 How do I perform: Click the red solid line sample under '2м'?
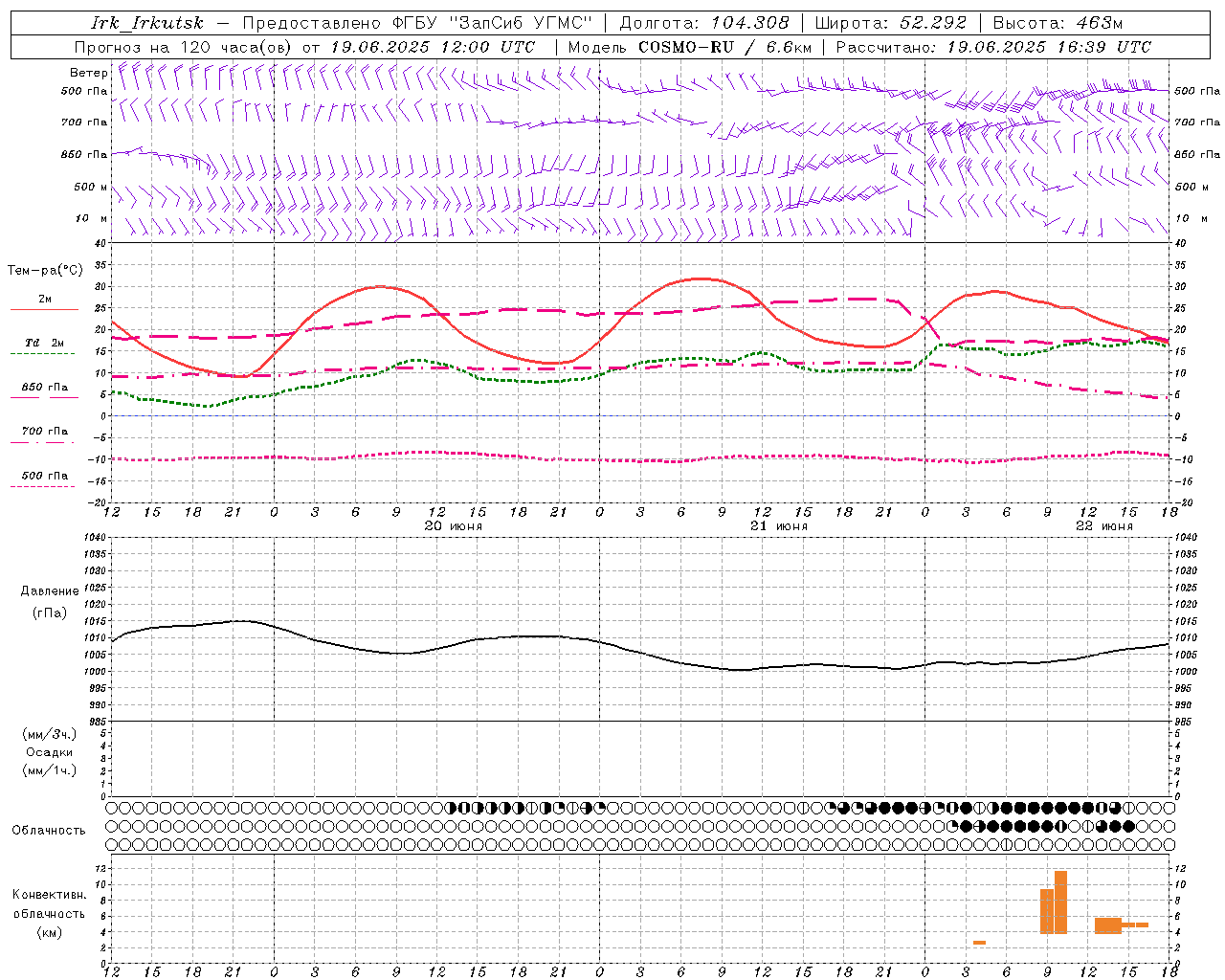[x=44, y=309]
